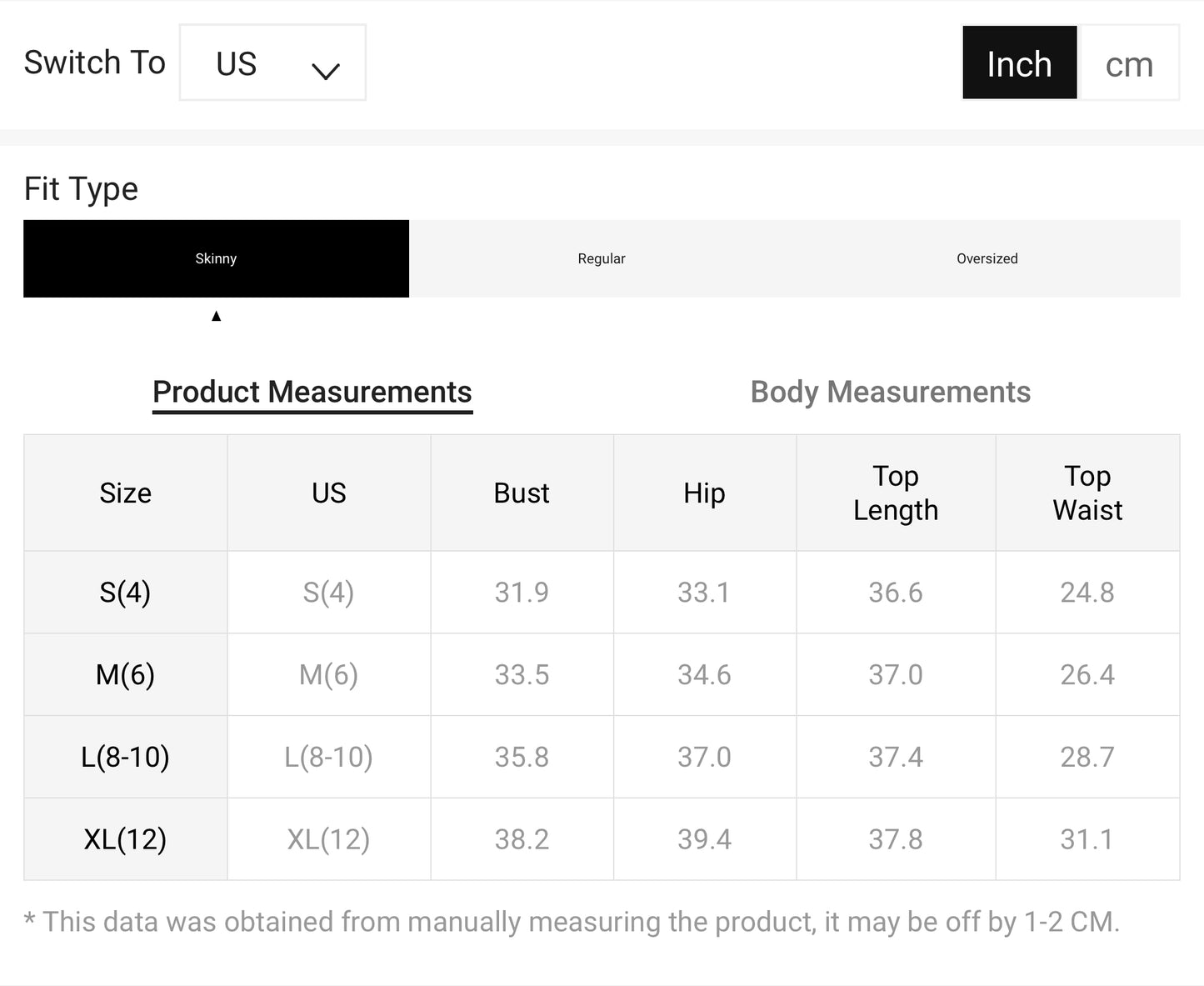Image resolution: width=1204 pixels, height=986 pixels.
Task: Select the L(8-10) size row label
Action: (125, 757)
